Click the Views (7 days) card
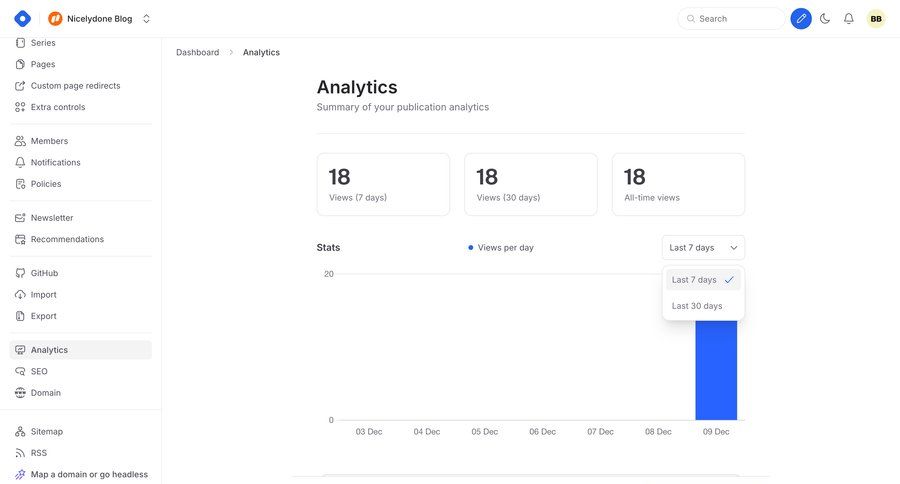 click(383, 184)
